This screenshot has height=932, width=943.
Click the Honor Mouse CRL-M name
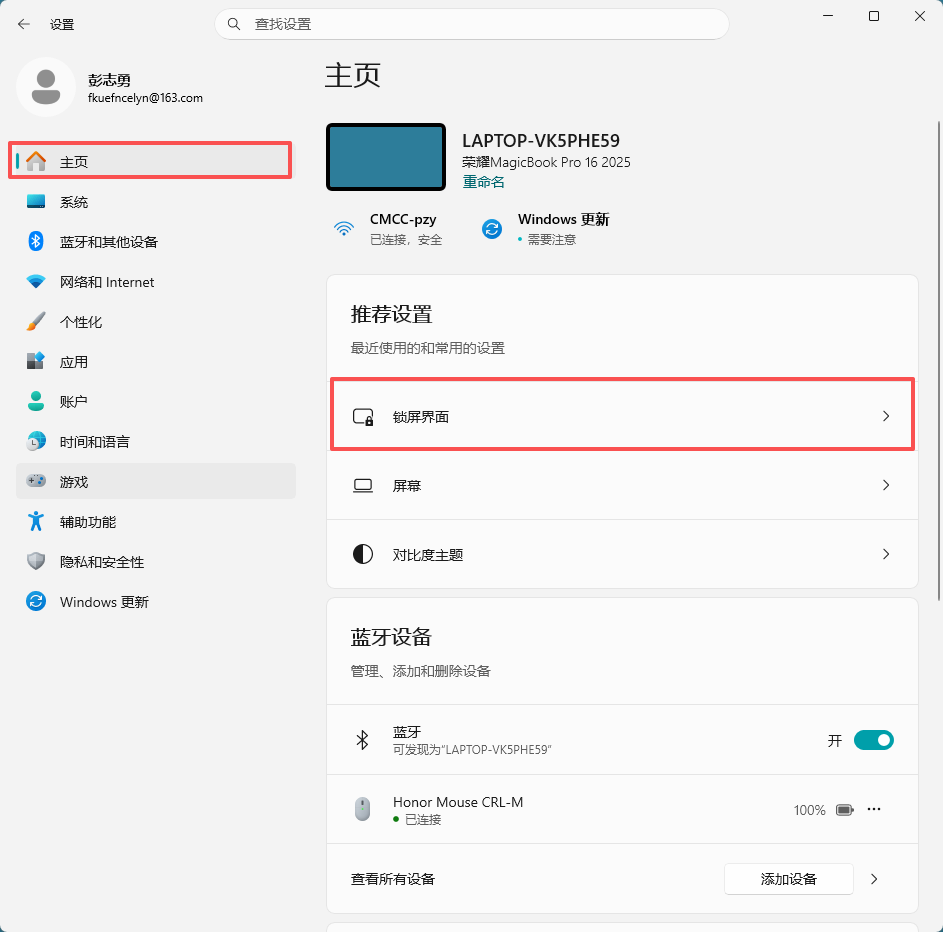pyautogui.click(x=458, y=802)
